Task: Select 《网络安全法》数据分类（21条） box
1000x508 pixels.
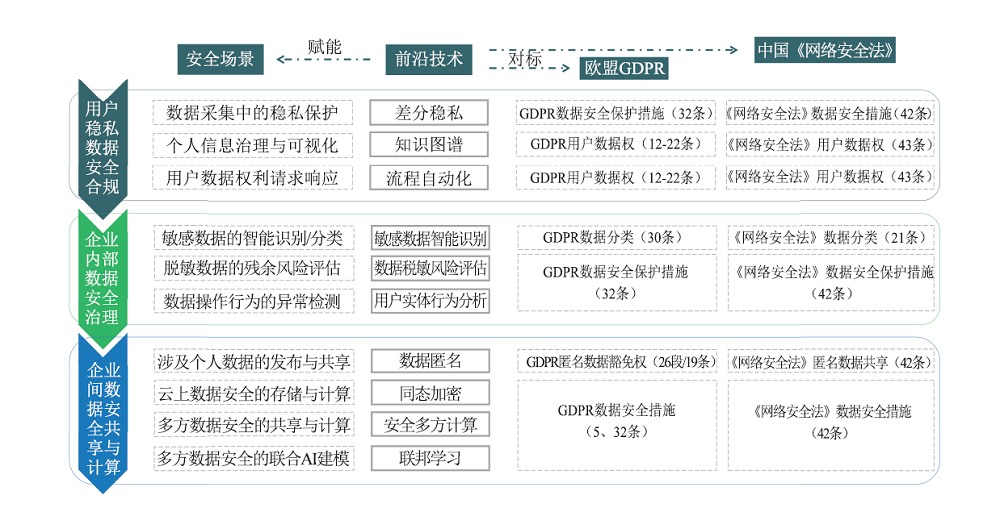Action: tap(831, 238)
